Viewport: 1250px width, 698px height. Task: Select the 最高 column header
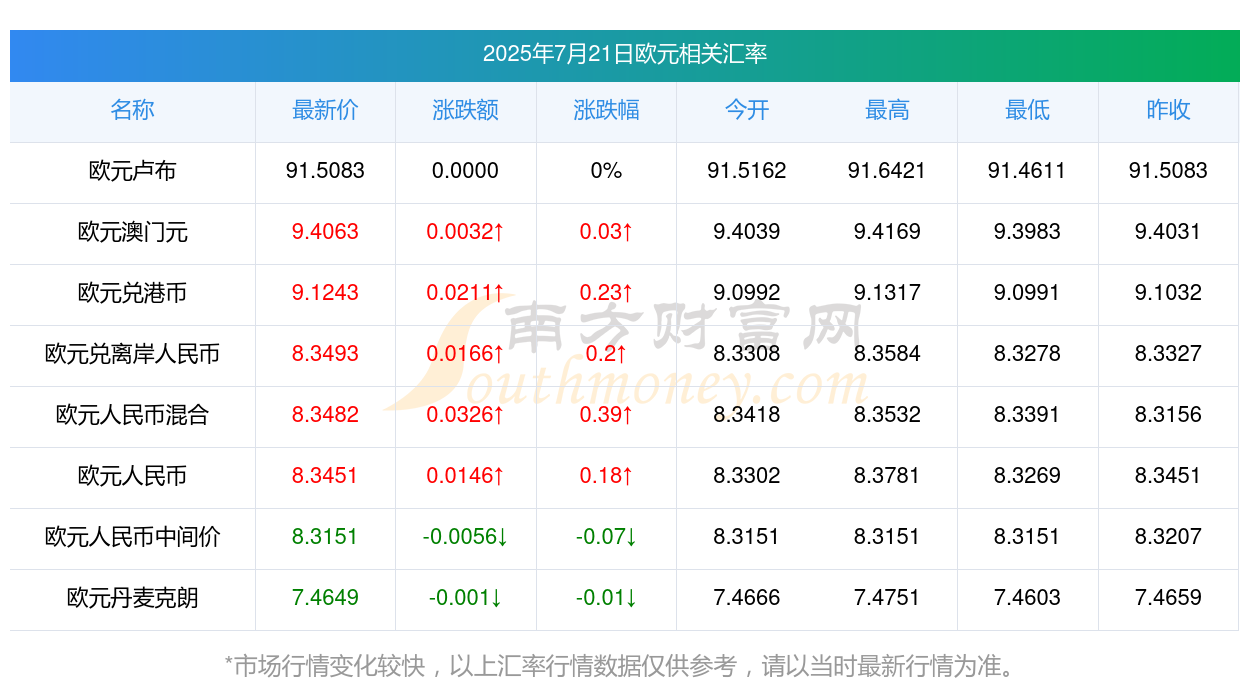887,110
